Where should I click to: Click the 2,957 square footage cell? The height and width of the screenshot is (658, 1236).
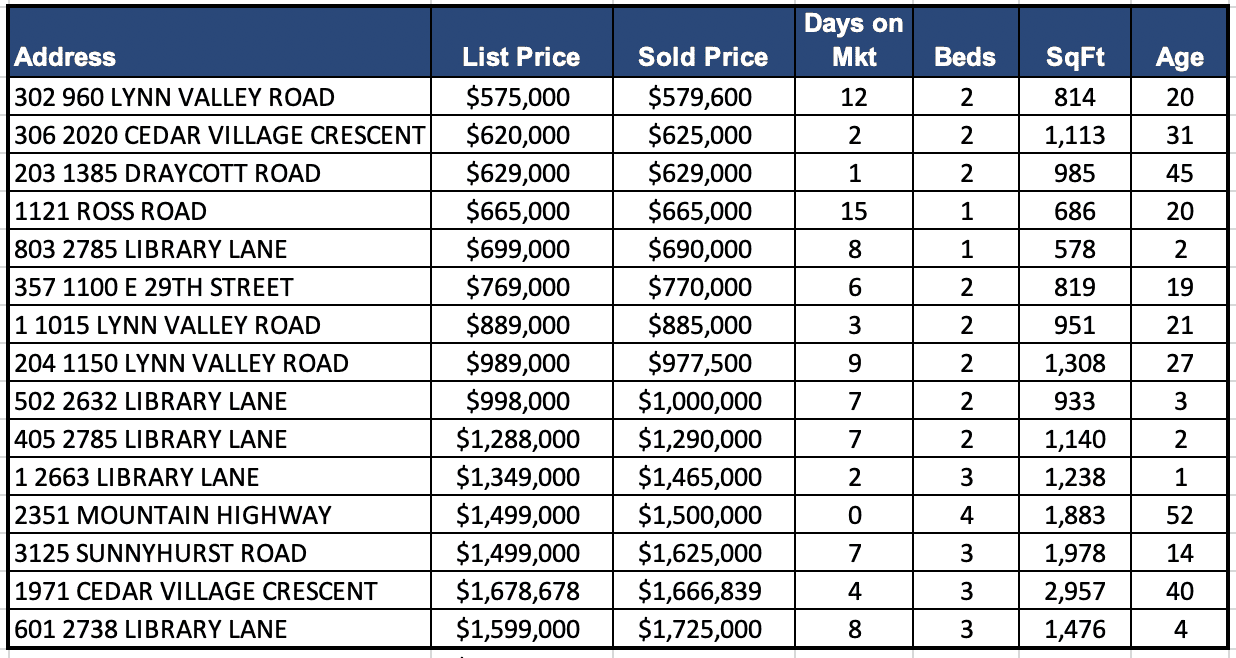click(1075, 591)
